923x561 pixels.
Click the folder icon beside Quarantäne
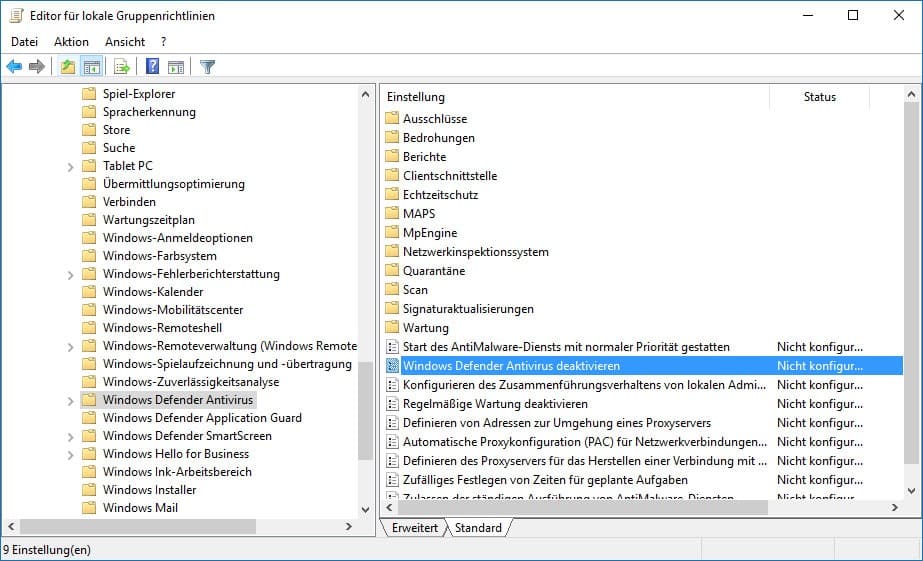[x=392, y=270]
